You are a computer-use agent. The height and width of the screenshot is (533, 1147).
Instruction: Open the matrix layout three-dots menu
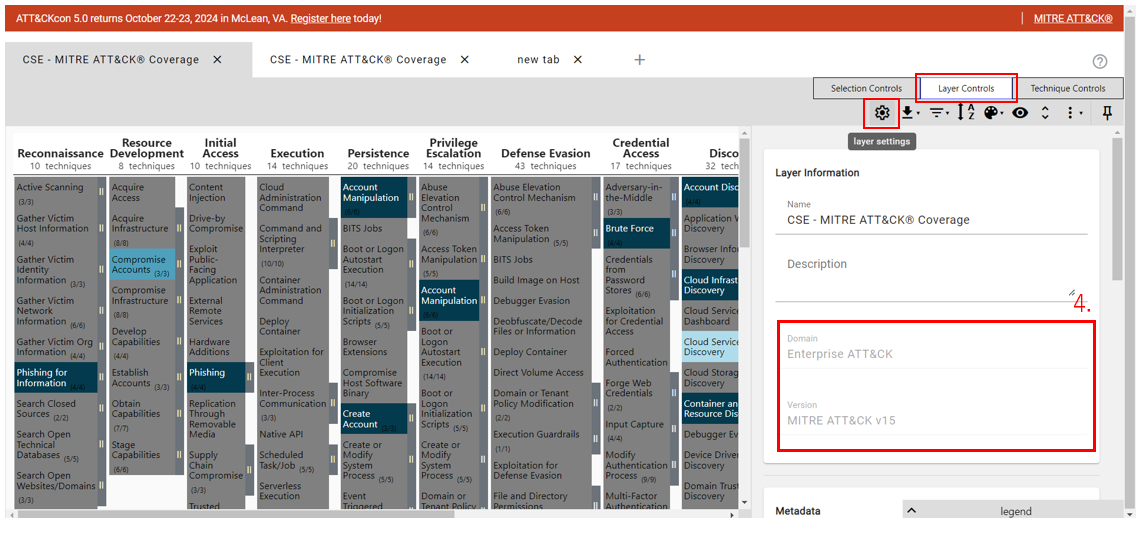click(1074, 113)
